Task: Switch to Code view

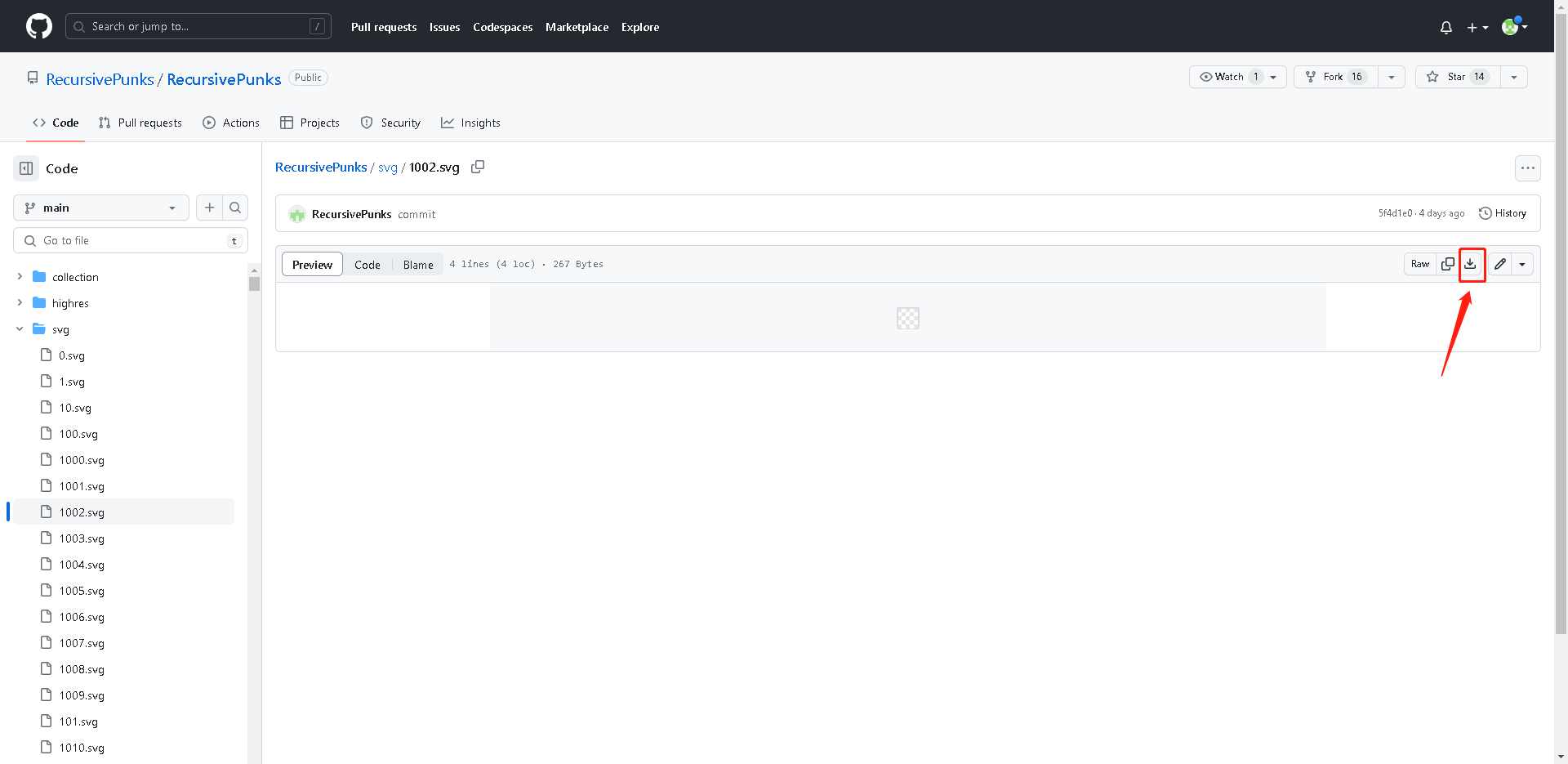Action: pyautogui.click(x=367, y=265)
